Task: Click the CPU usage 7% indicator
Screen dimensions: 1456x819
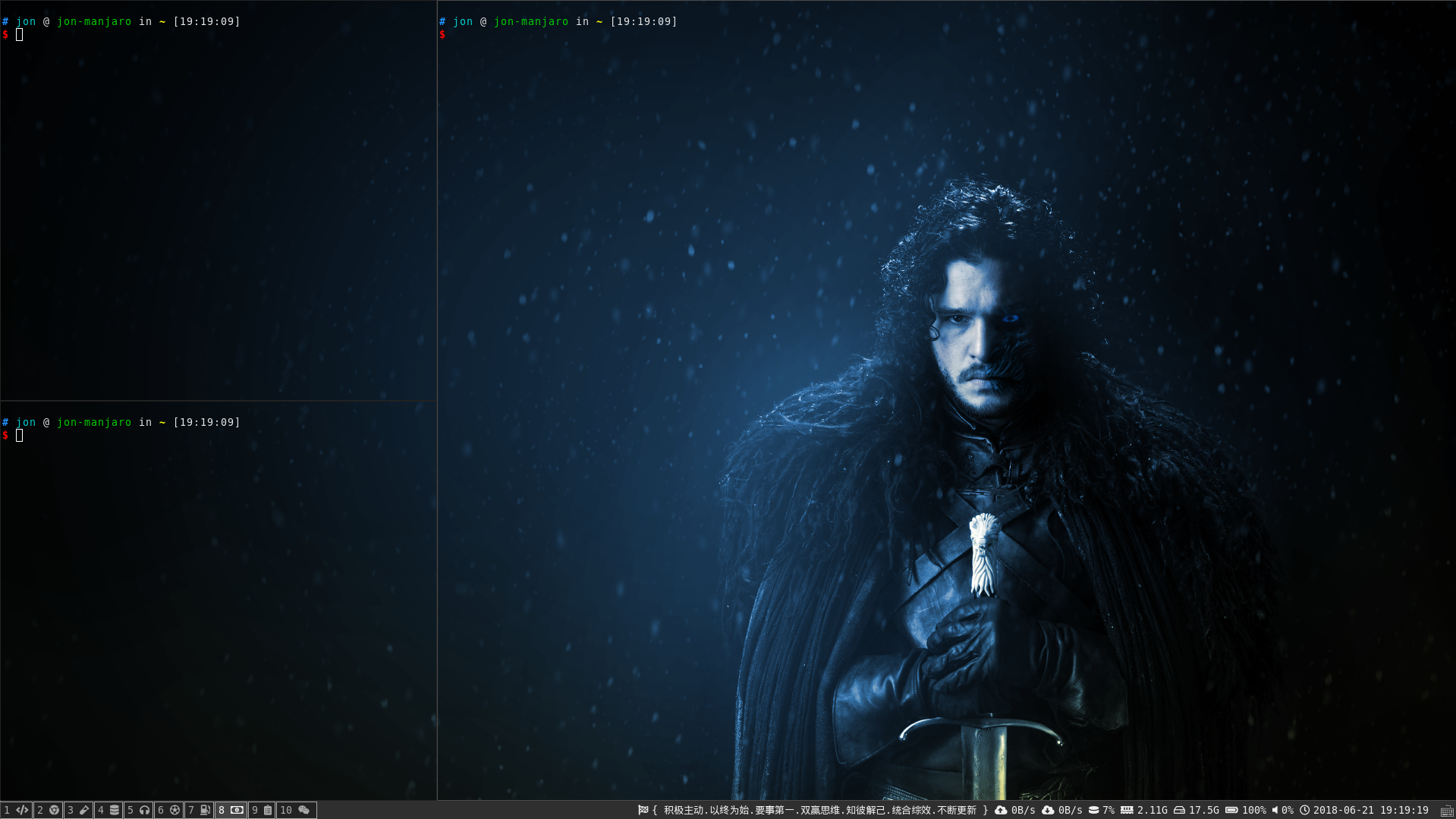Action: pyautogui.click(x=1102, y=810)
